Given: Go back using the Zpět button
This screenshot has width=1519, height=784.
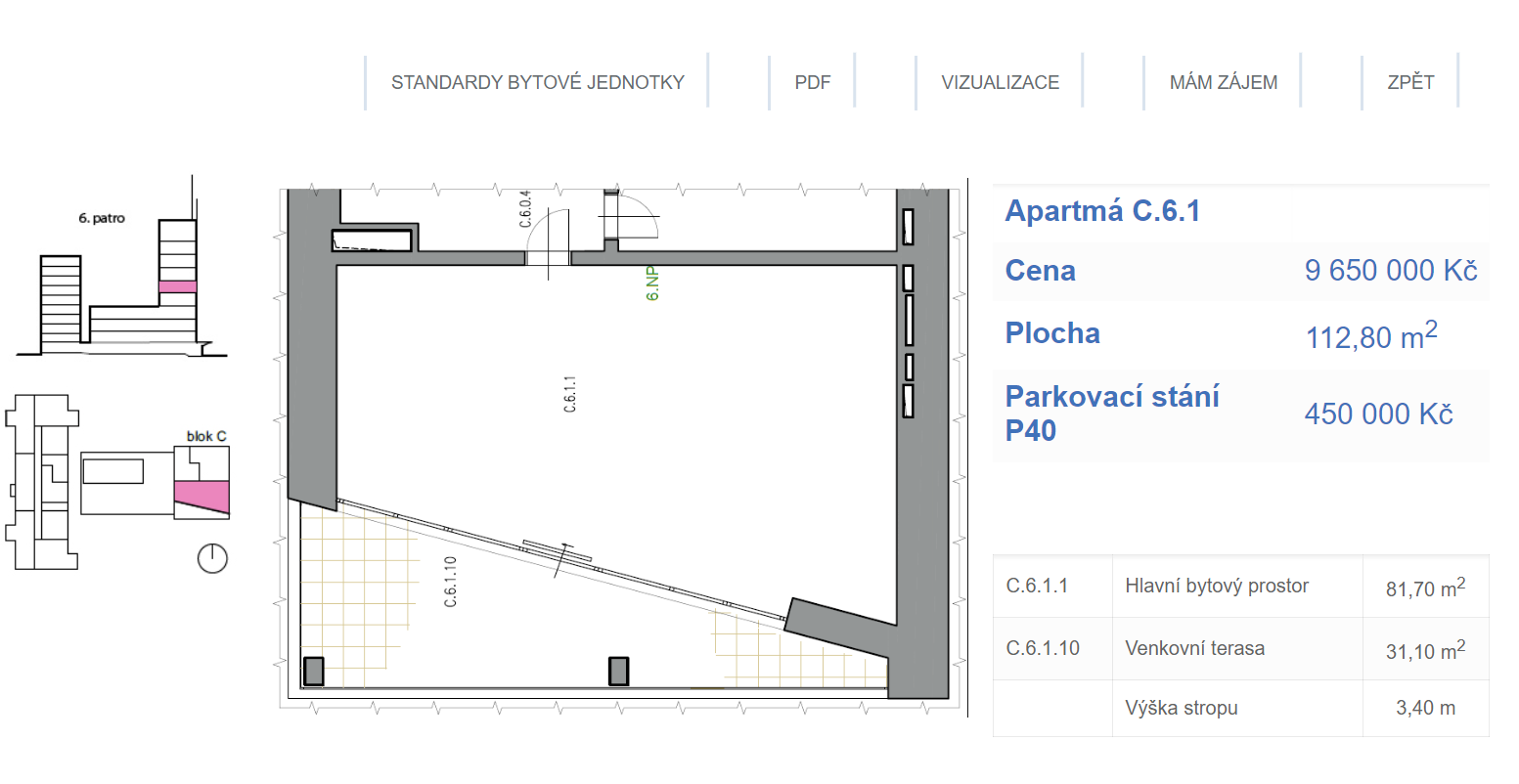Looking at the screenshot, I should 1410,82.
